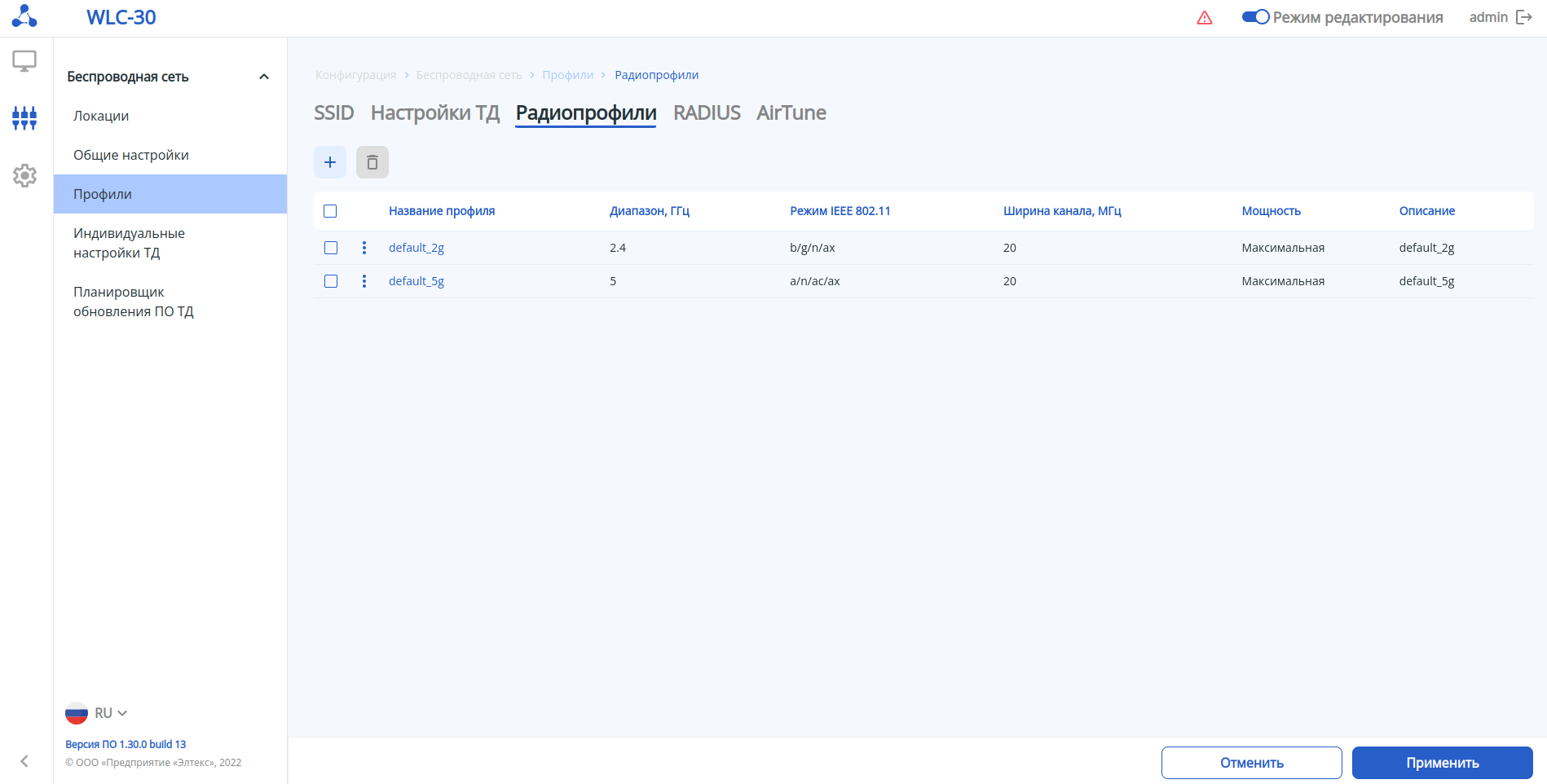
Task: Switch to the SSID tab
Action: [333, 112]
